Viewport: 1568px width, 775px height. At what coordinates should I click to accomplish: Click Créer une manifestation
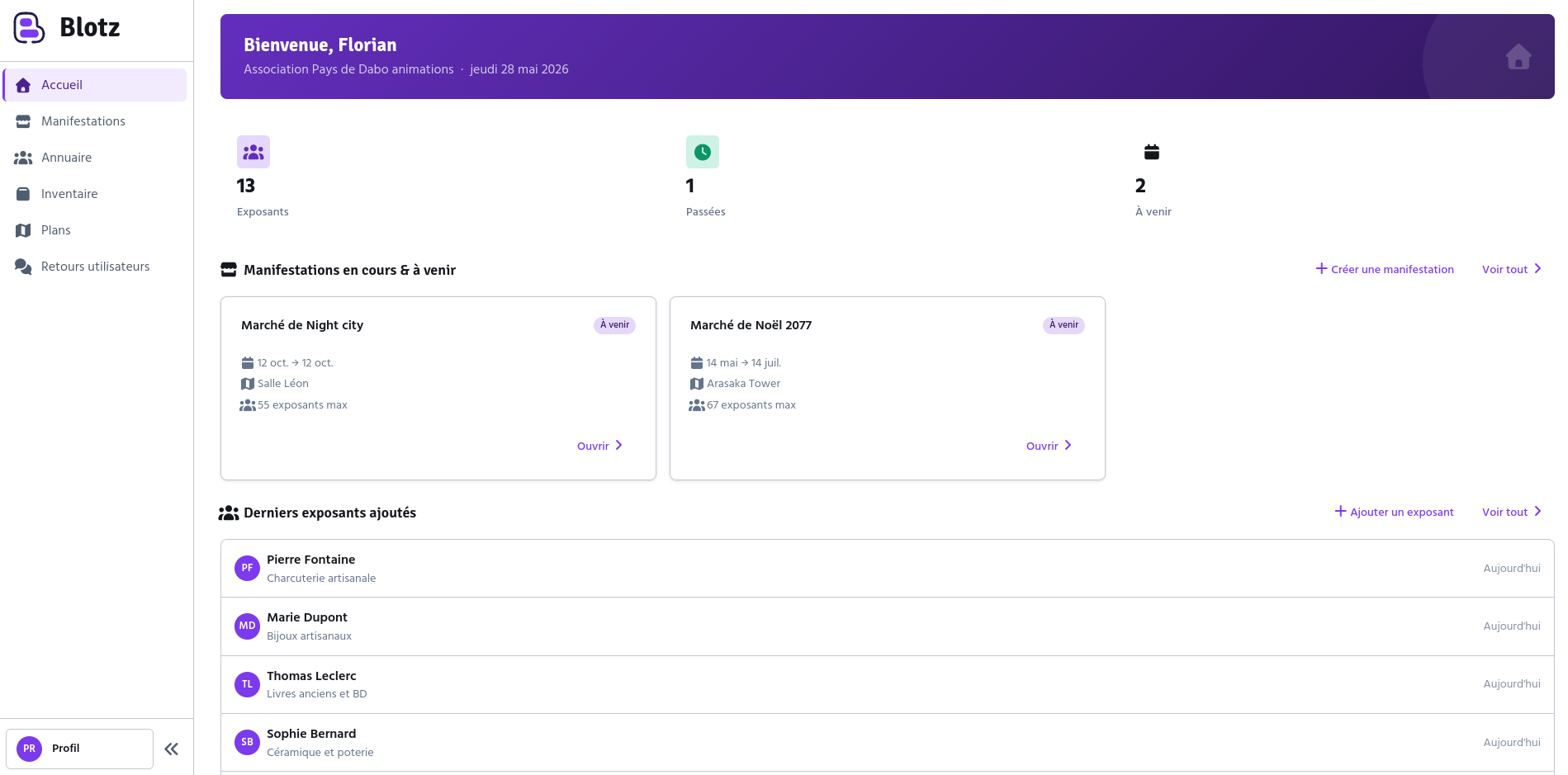click(1385, 269)
